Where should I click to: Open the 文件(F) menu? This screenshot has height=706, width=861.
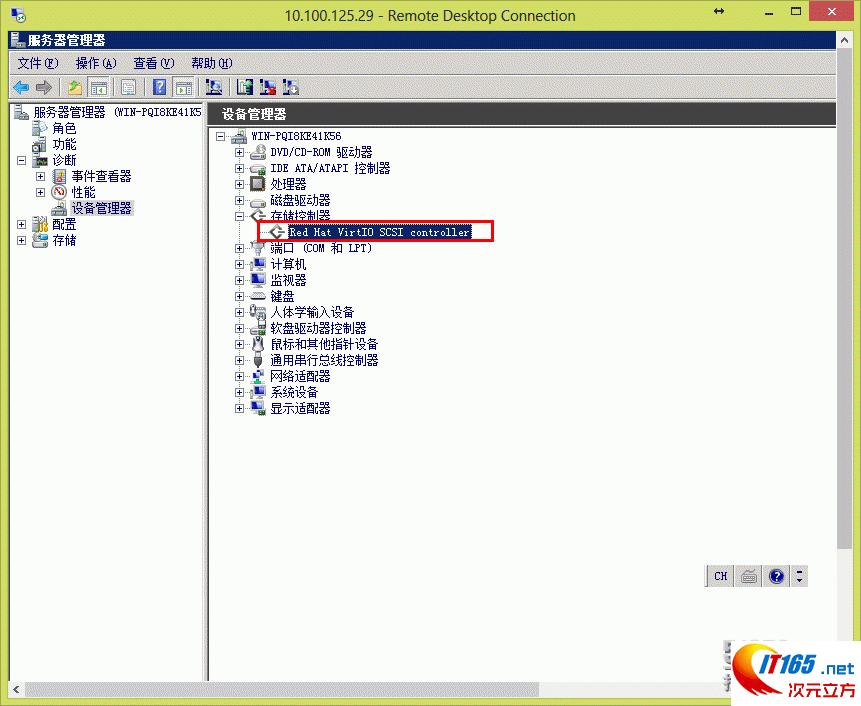pos(38,63)
